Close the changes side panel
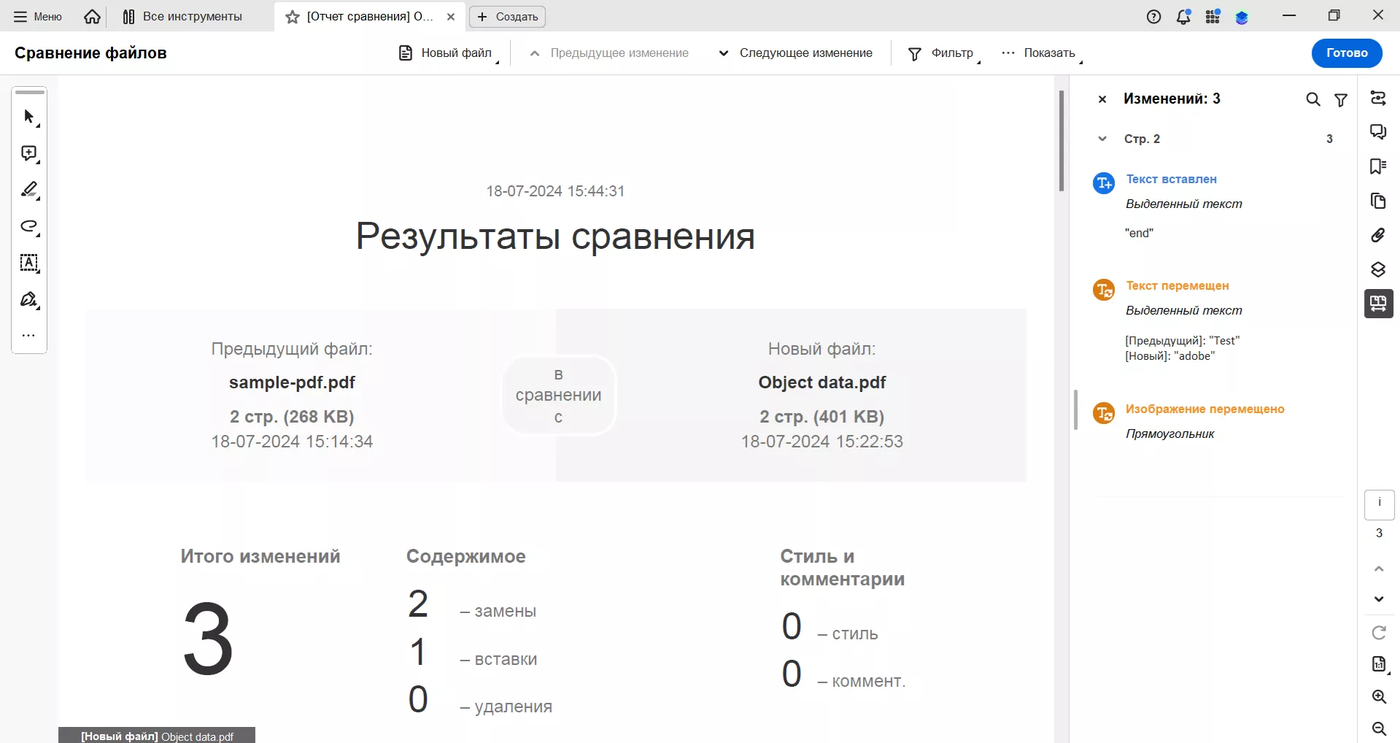1400x743 pixels. (x=1102, y=99)
